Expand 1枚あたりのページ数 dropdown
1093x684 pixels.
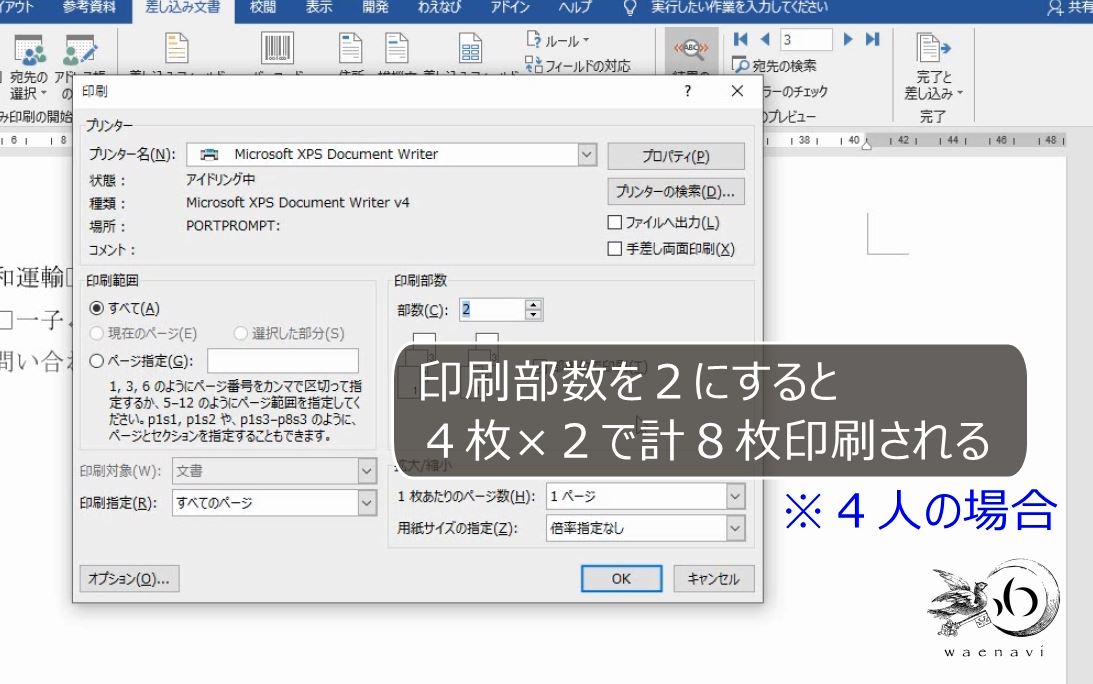click(x=735, y=496)
